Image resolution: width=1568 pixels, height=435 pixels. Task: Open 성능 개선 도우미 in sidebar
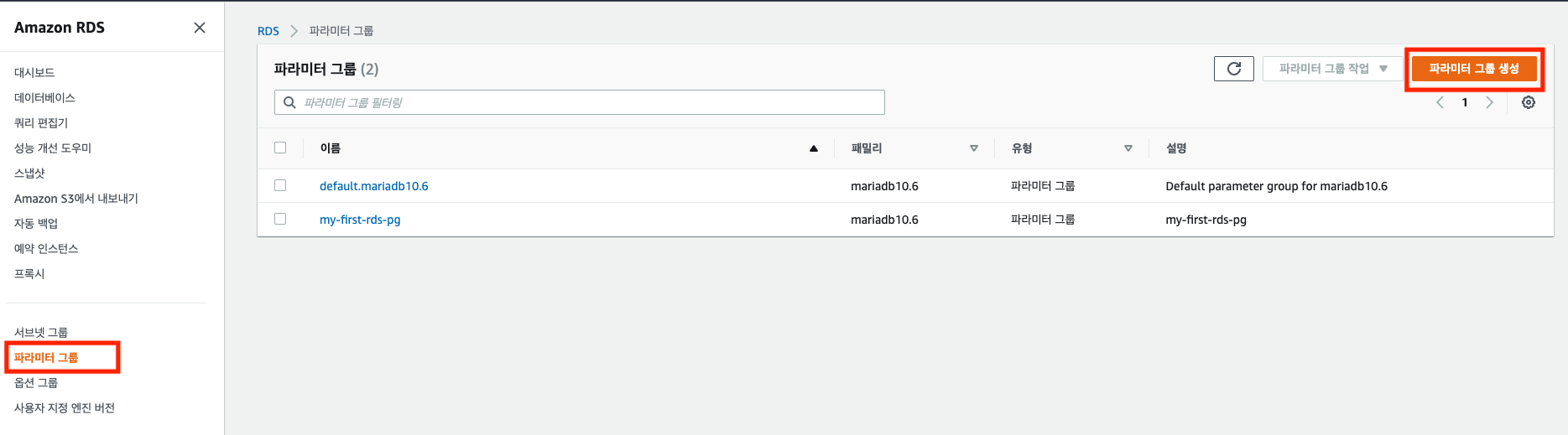click(53, 148)
